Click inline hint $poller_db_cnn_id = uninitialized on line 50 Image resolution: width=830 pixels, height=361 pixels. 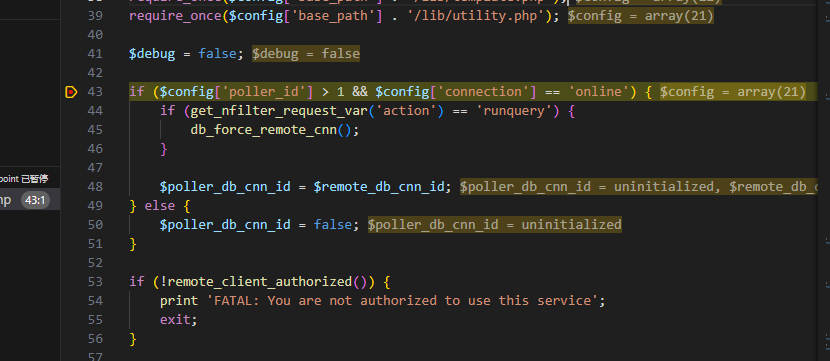(494, 224)
